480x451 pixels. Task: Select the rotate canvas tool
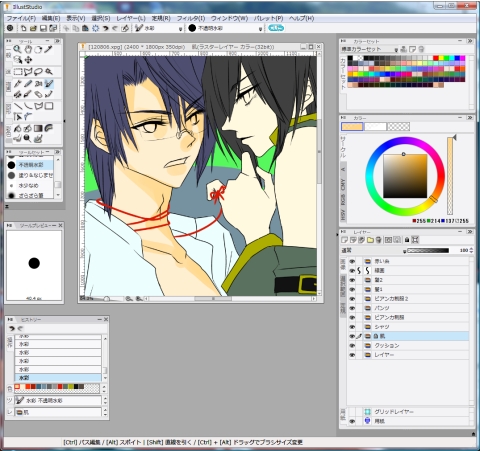click(x=38, y=49)
